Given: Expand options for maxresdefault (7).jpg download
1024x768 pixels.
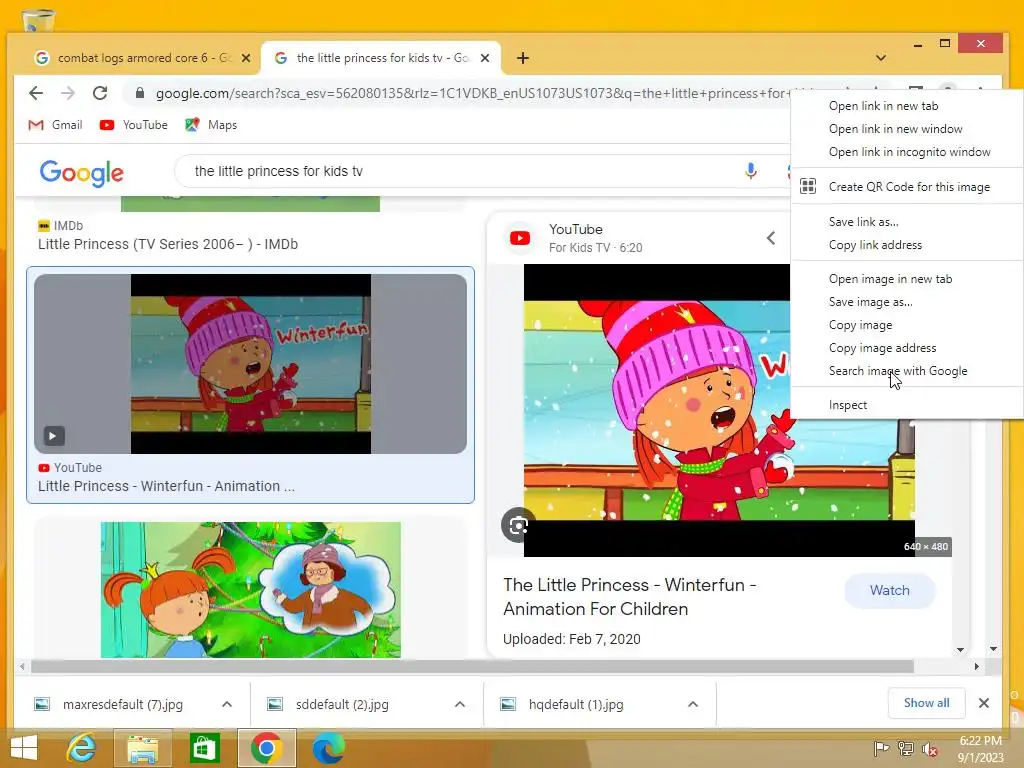Looking at the screenshot, I should pos(227,704).
